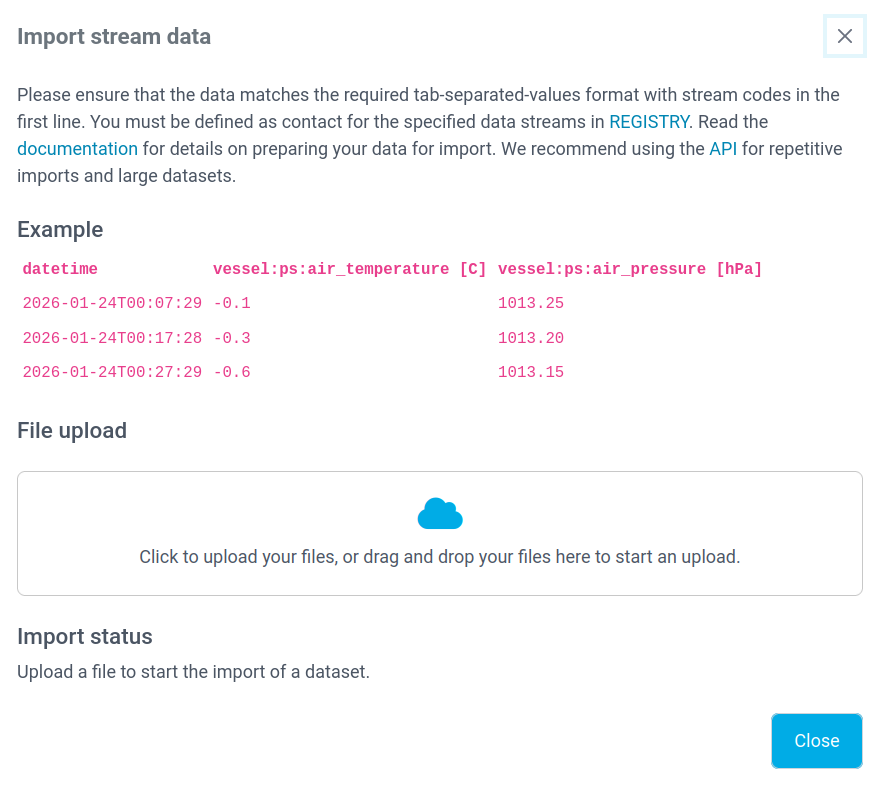Click the timestamp 2026-01-24T00:17:28
Image resolution: width=878 pixels, height=792 pixels.
tap(112, 338)
